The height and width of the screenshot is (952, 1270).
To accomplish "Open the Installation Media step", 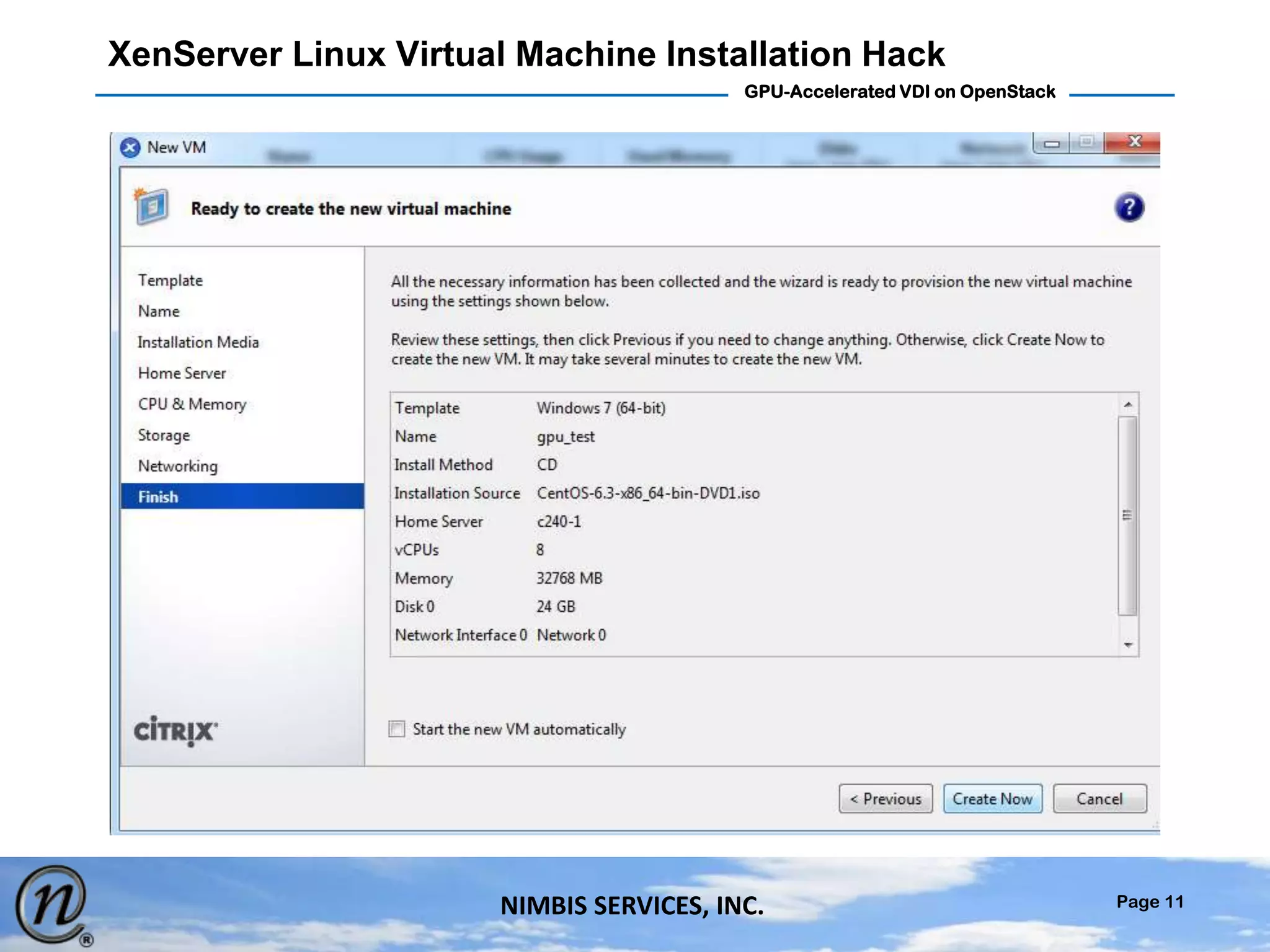I will click(198, 342).
